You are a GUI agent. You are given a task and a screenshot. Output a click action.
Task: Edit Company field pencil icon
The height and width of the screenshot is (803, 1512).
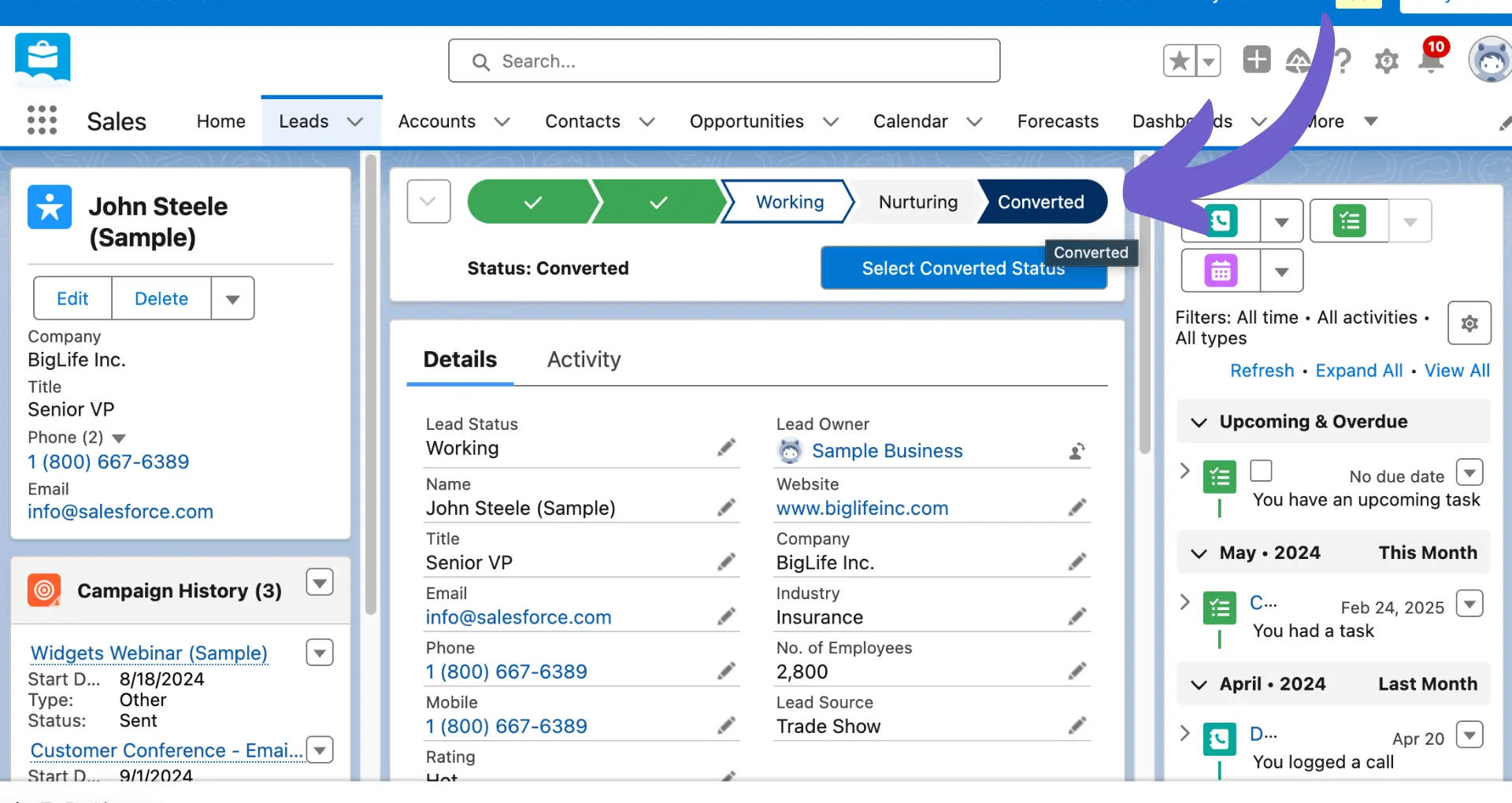(x=1077, y=562)
